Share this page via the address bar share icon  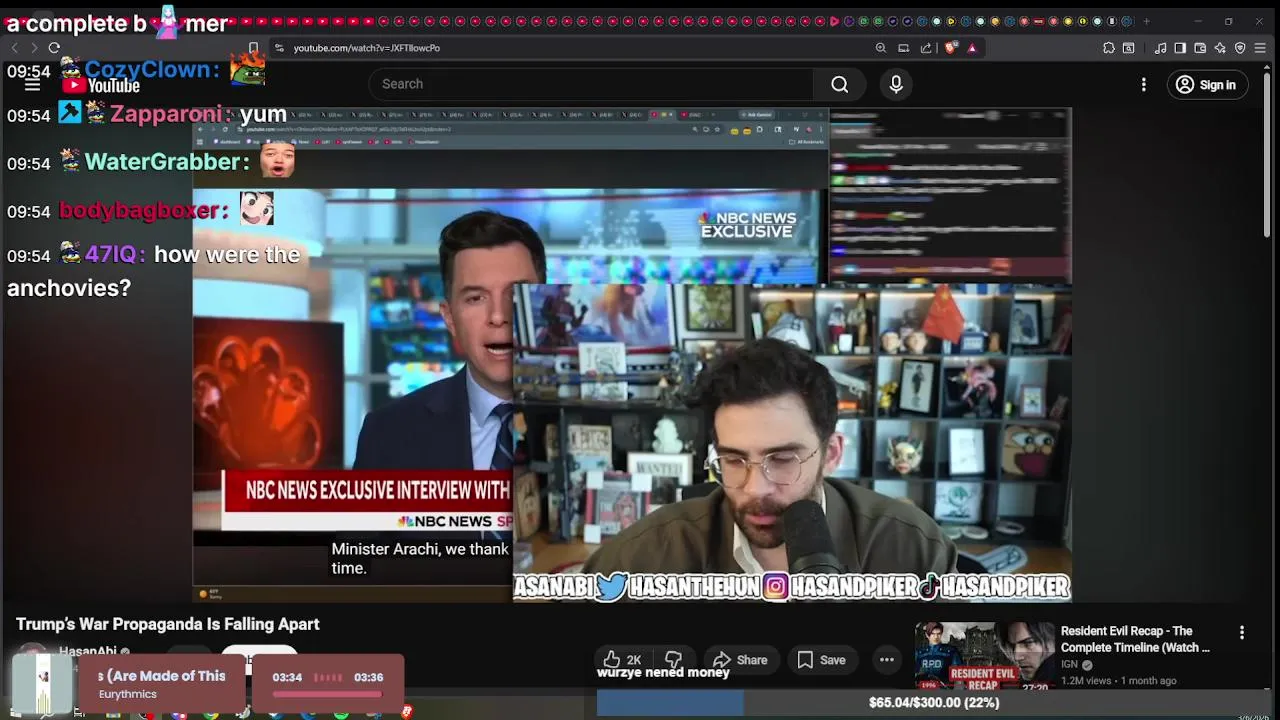[x=926, y=48]
